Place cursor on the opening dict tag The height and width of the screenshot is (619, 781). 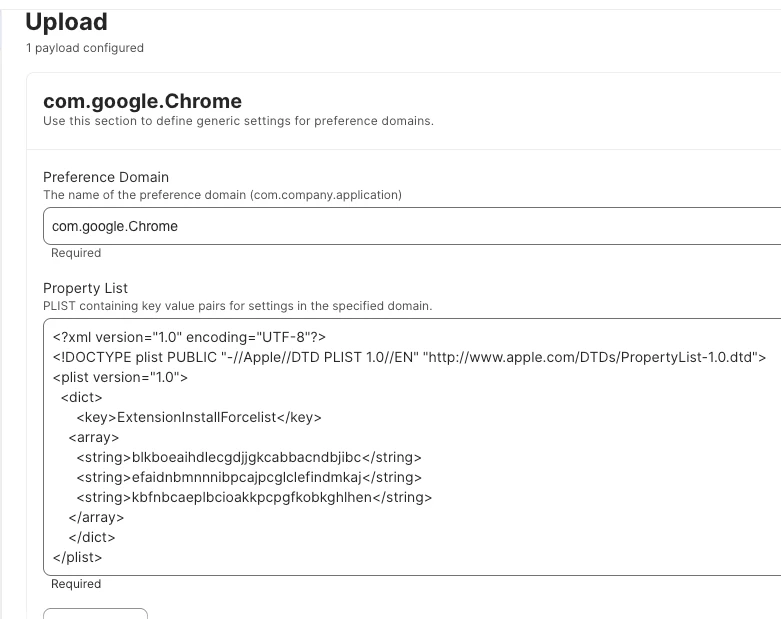click(82, 397)
